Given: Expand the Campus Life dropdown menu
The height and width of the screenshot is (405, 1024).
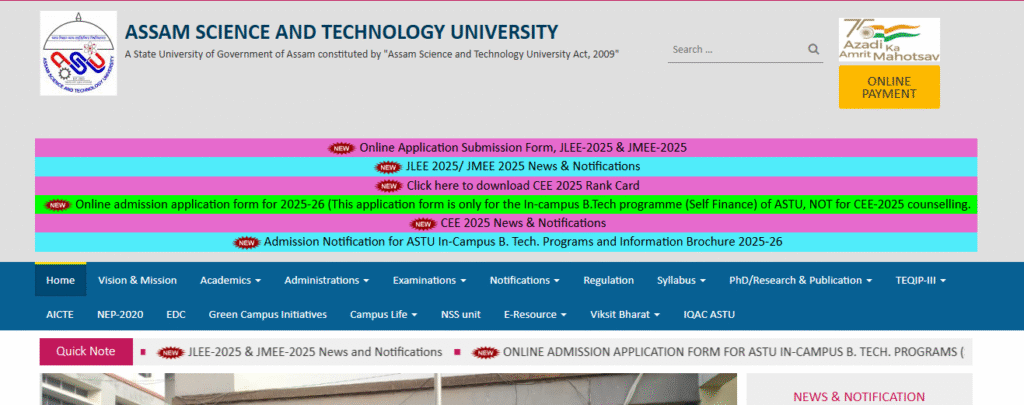Looking at the screenshot, I should pyautogui.click(x=383, y=314).
